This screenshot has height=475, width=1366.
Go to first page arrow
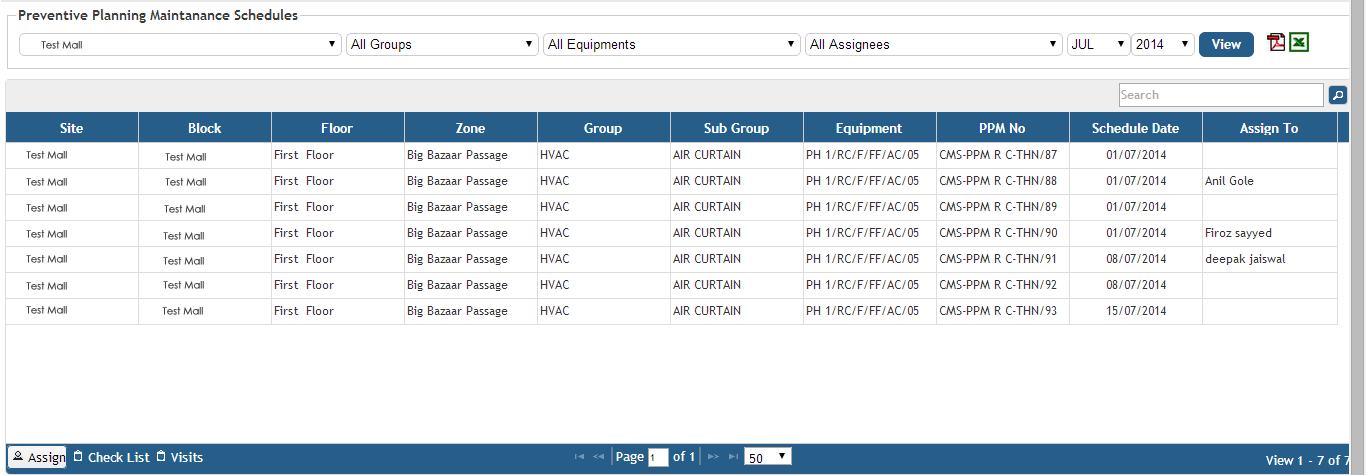coord(579,457)
